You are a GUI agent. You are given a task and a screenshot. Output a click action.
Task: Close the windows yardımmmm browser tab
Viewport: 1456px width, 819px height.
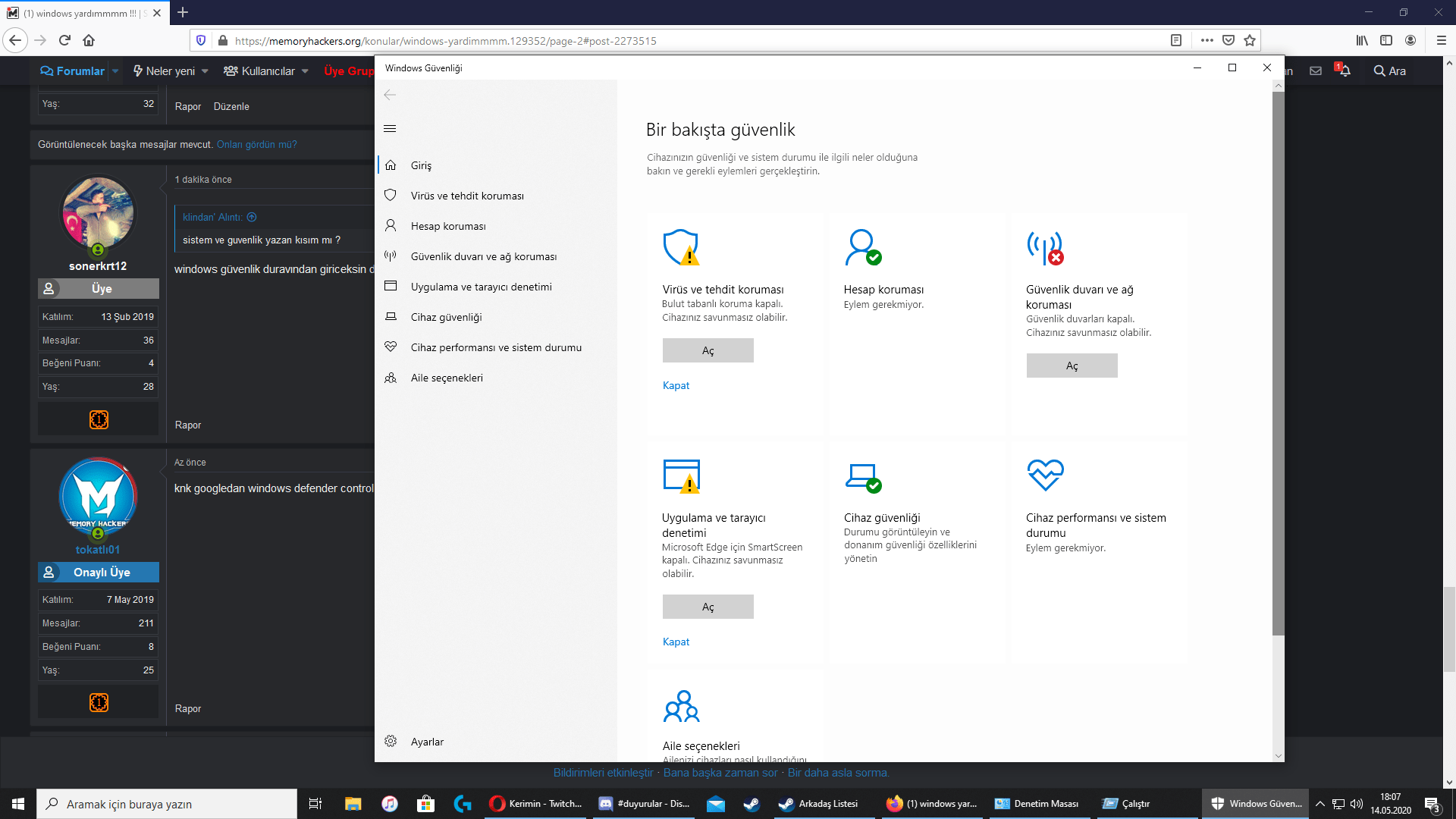tap(157, 13)
